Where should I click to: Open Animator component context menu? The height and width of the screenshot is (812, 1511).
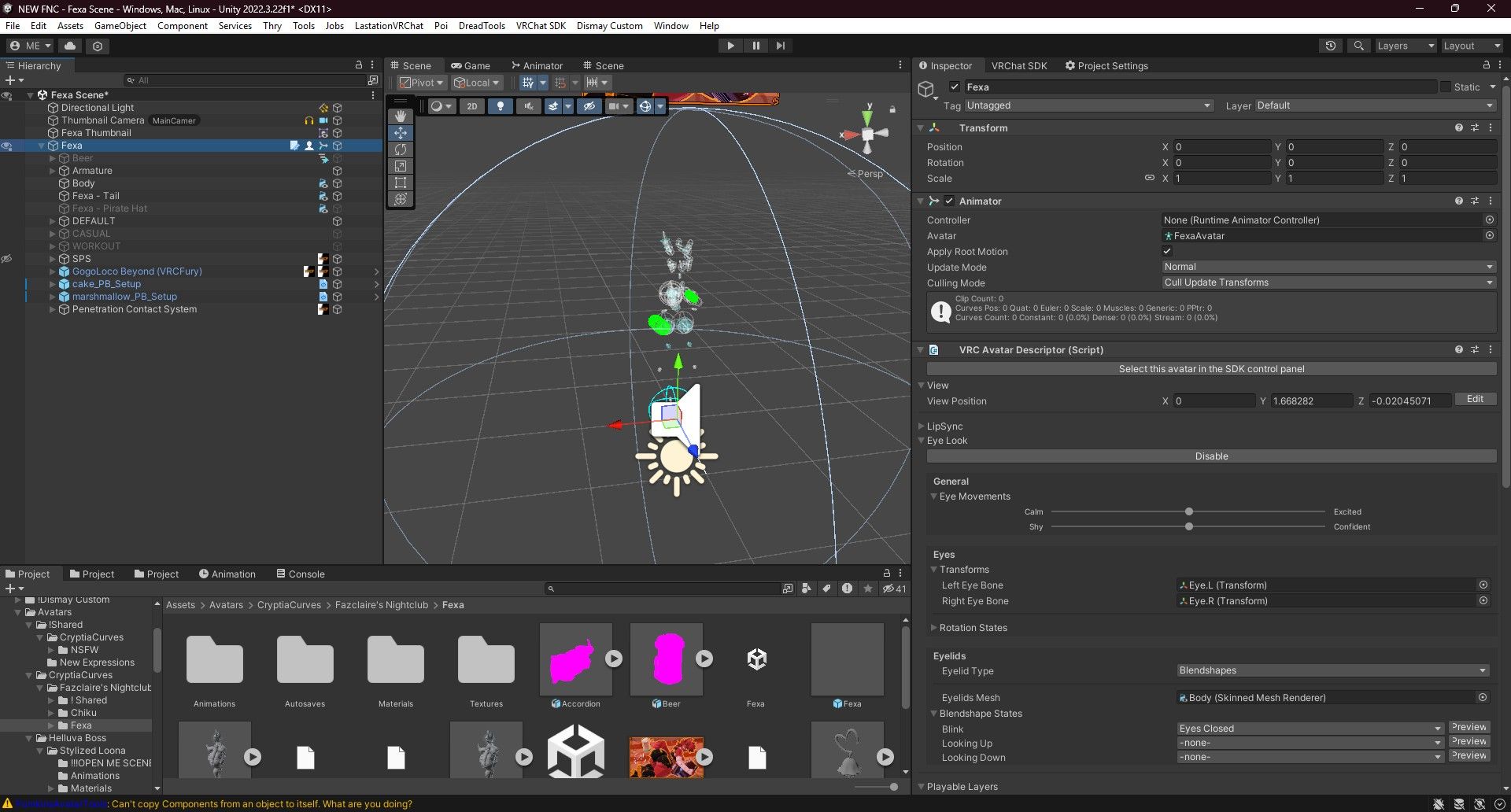[1491, 201]
